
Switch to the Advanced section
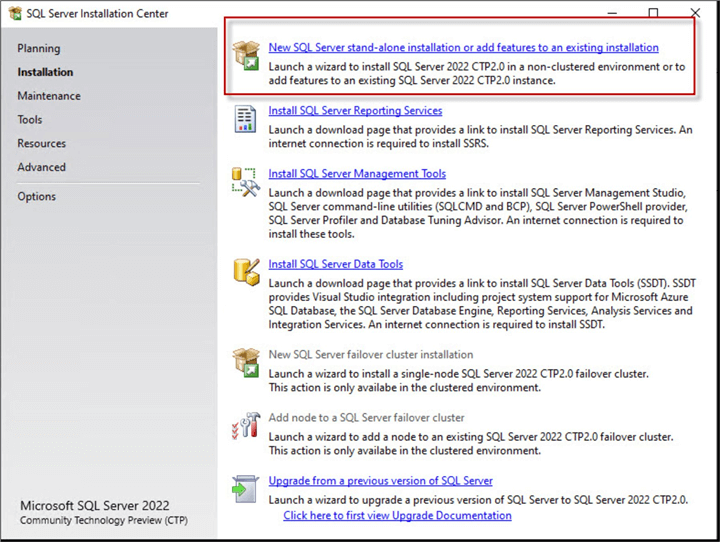[x=41, y=167]
